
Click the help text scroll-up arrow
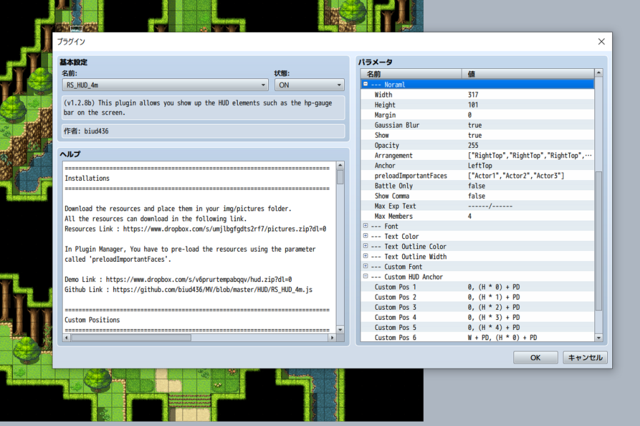point(340,166)
